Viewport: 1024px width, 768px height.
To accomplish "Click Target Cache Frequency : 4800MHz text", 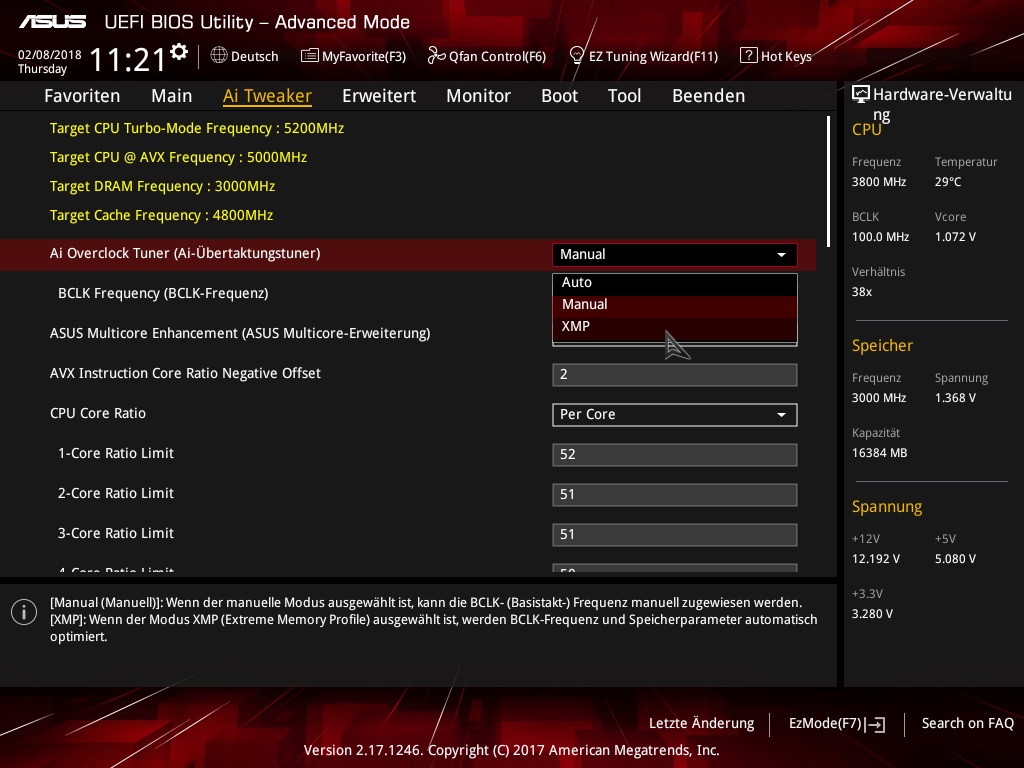I will 161,215.
